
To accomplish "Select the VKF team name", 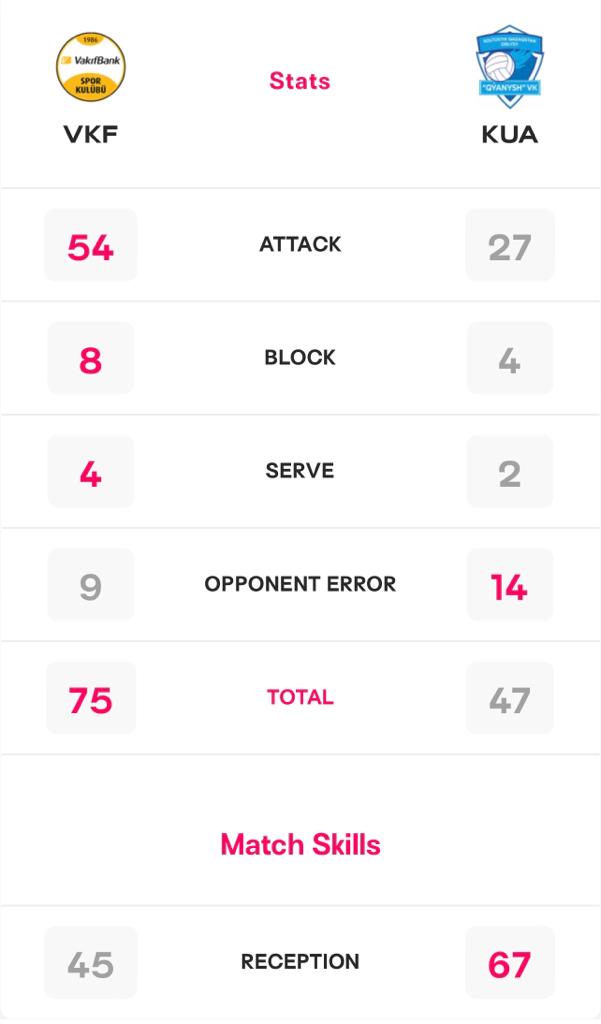I will tap(91, 135).
